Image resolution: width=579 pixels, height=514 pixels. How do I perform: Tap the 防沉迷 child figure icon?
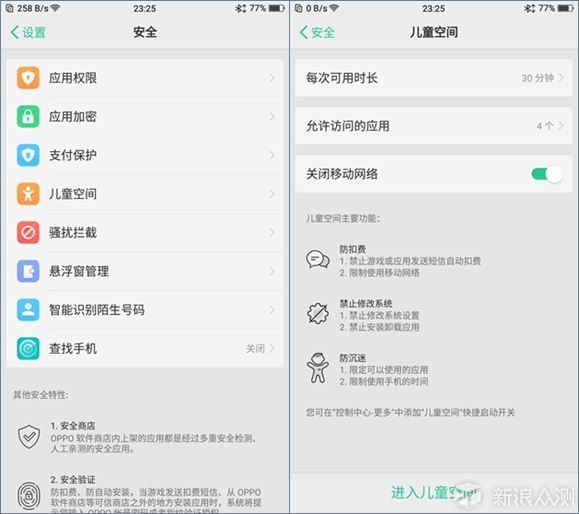(318, 368)
